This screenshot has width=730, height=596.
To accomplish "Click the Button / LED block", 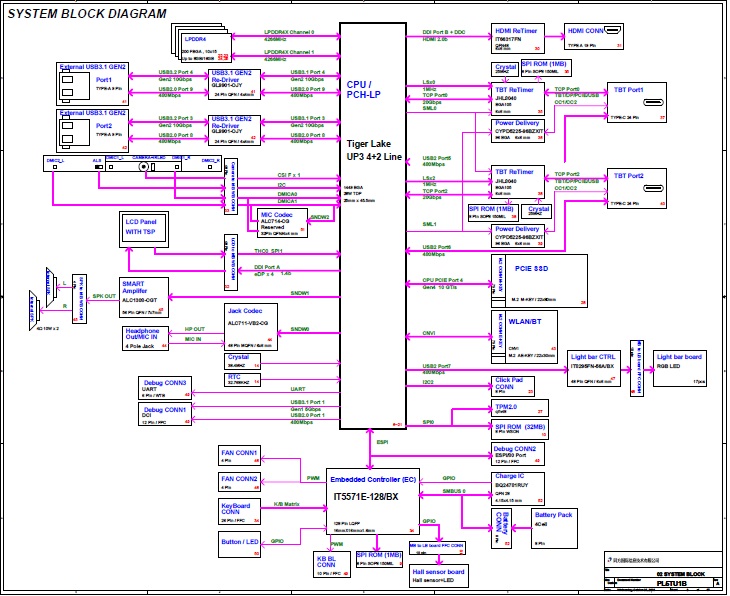I will 239,544.
